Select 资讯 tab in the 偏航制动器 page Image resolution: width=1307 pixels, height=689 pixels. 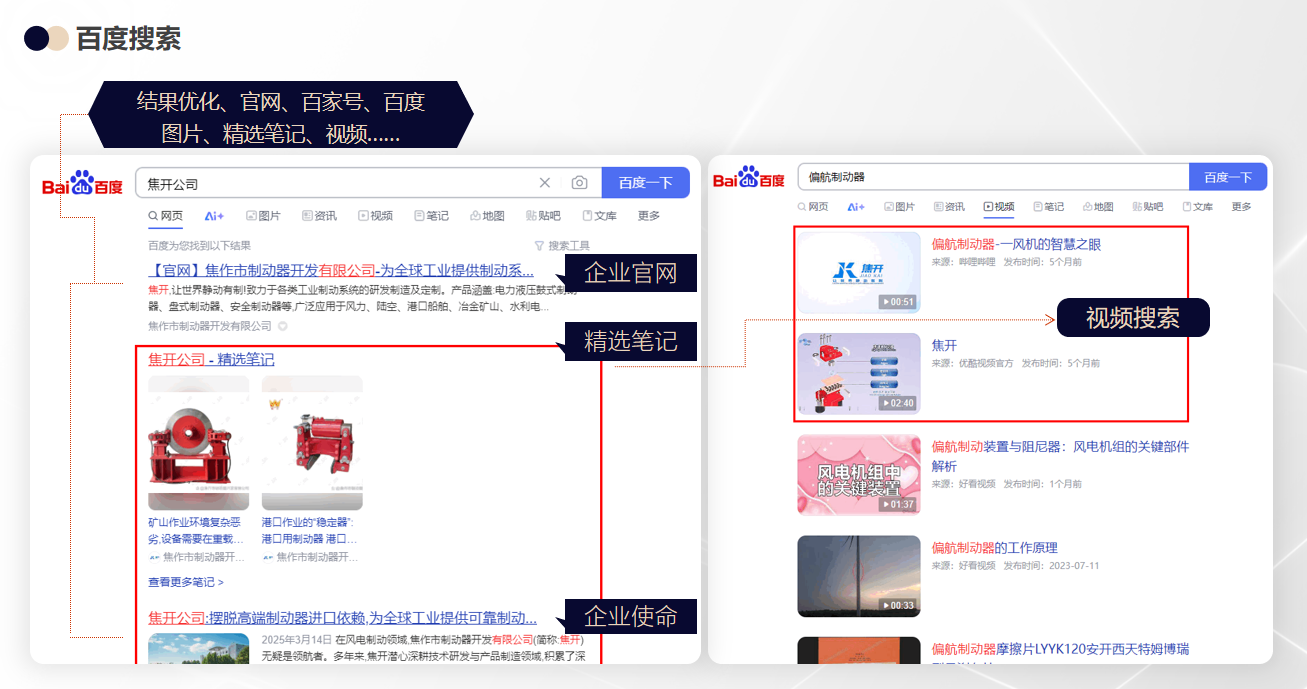click(x=949, y=207)
